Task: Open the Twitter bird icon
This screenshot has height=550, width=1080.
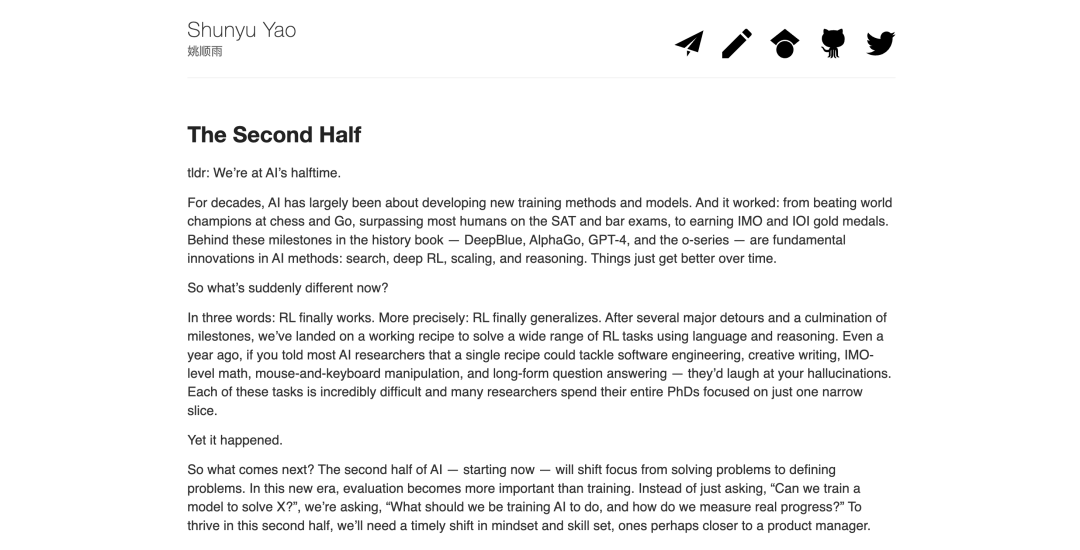Action: [x=880, y=43]
